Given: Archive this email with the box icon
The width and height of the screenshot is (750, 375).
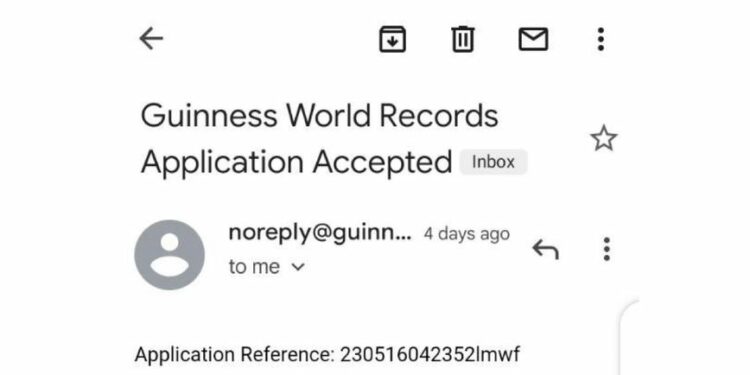Looking at the screenshot, I should (392, 39).
